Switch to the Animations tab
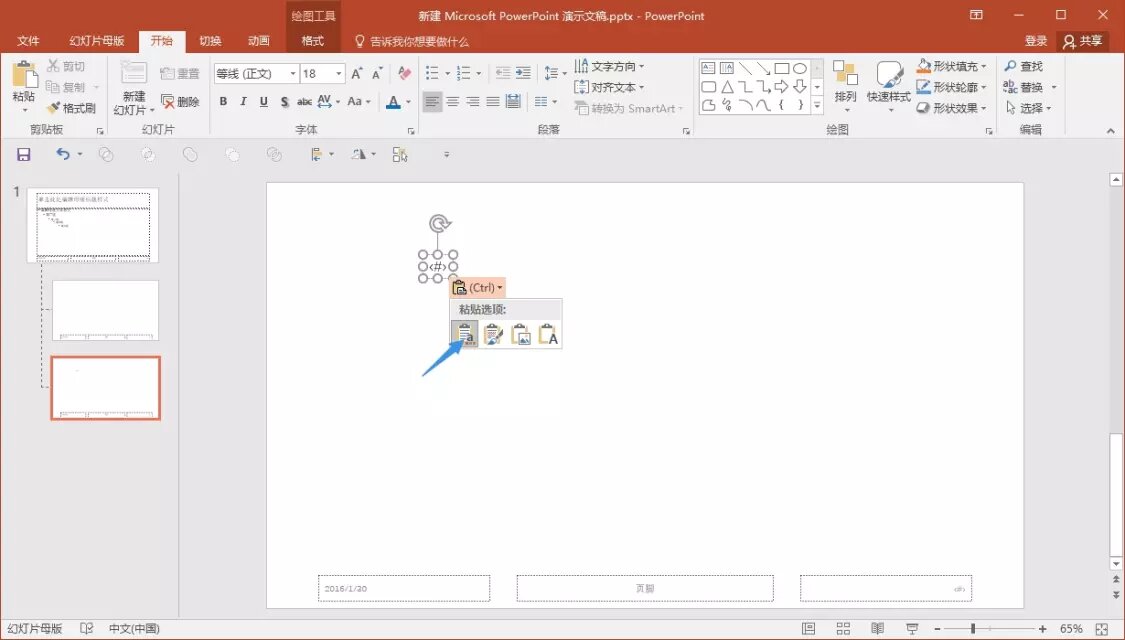The image size is (1125, 640). [259, 41]
